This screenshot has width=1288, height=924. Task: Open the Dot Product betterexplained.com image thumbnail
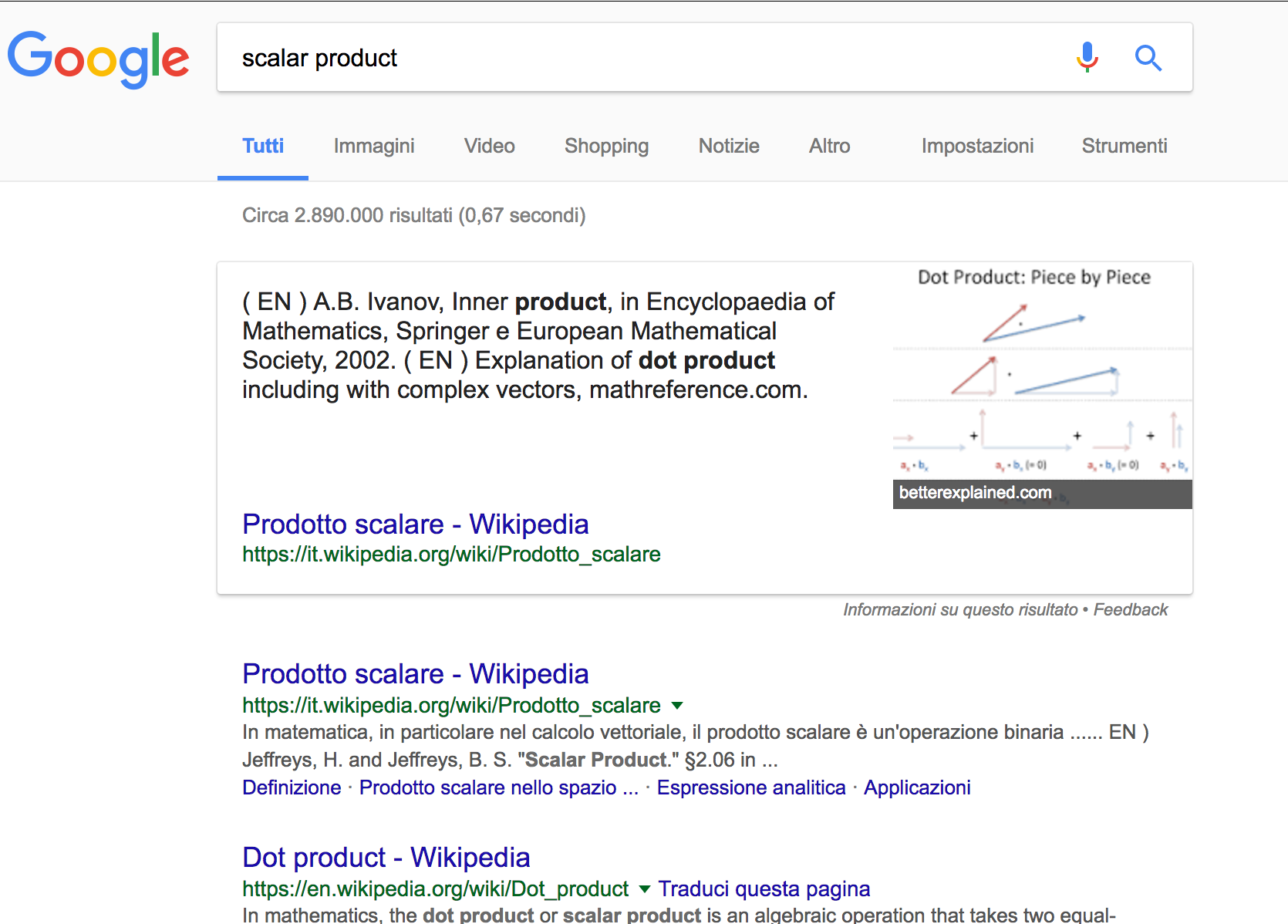[x=1043, y=386]
